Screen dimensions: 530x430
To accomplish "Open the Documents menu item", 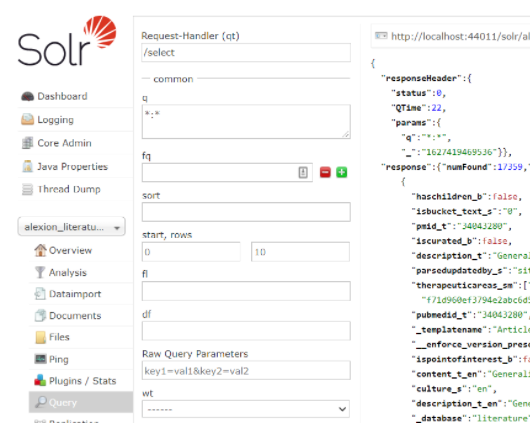I will pyautogui.click(x=75, y=315).
